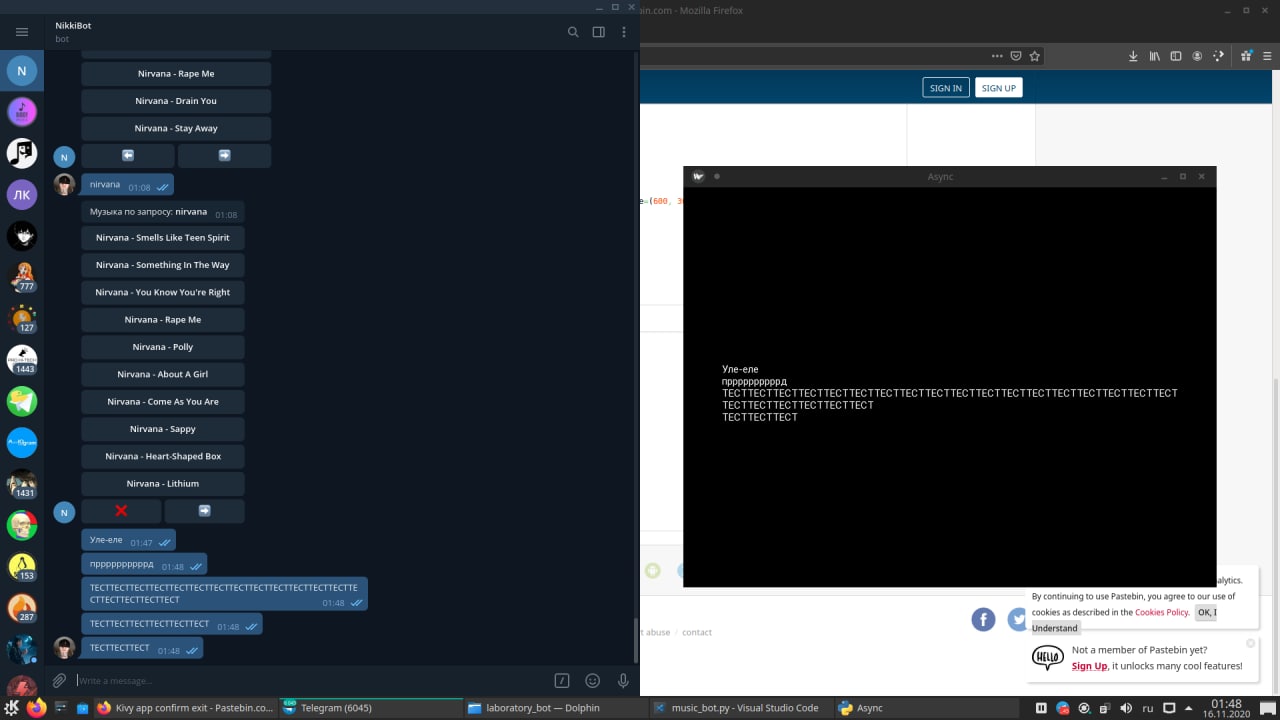
Task: Choose Nirvana - Polly track
Action: (163, 347)
